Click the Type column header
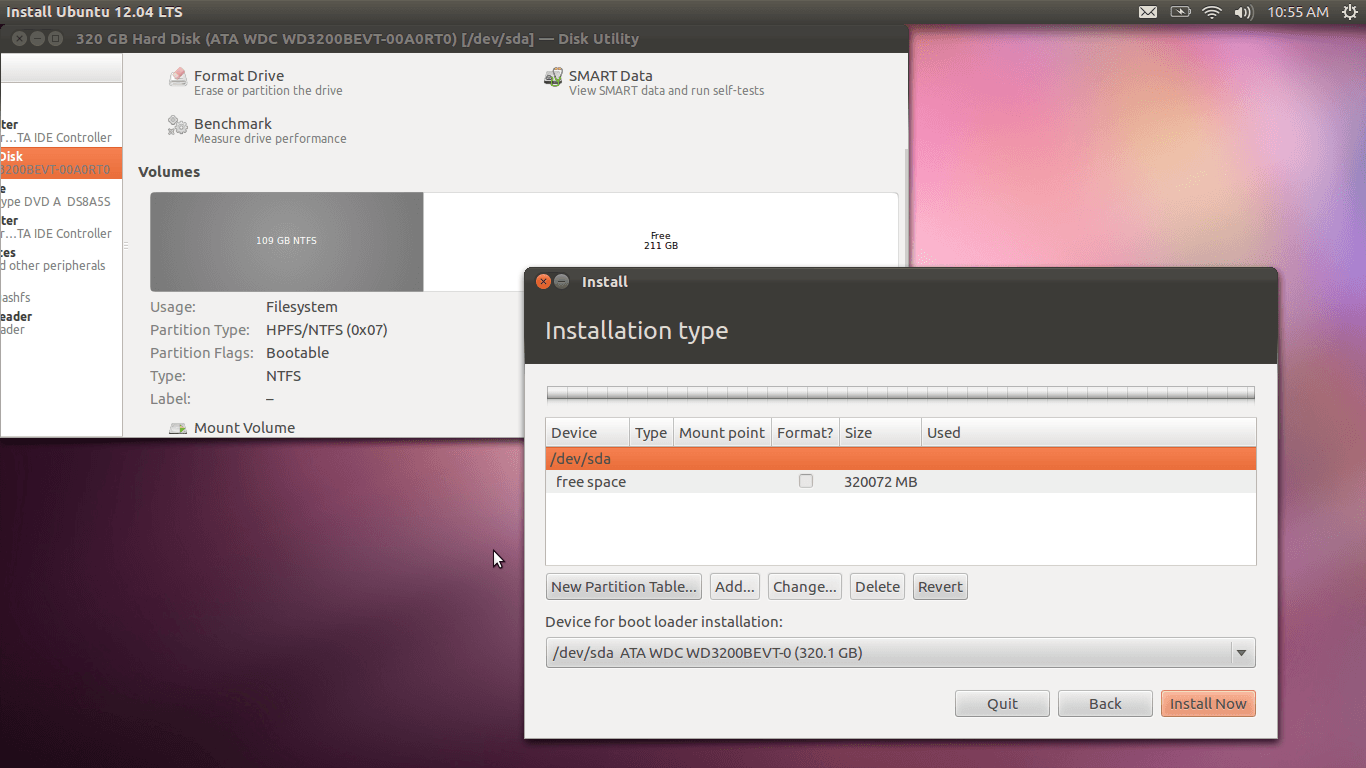The height and width of the screenshot is (768, 1366). (x=651, y=433)
